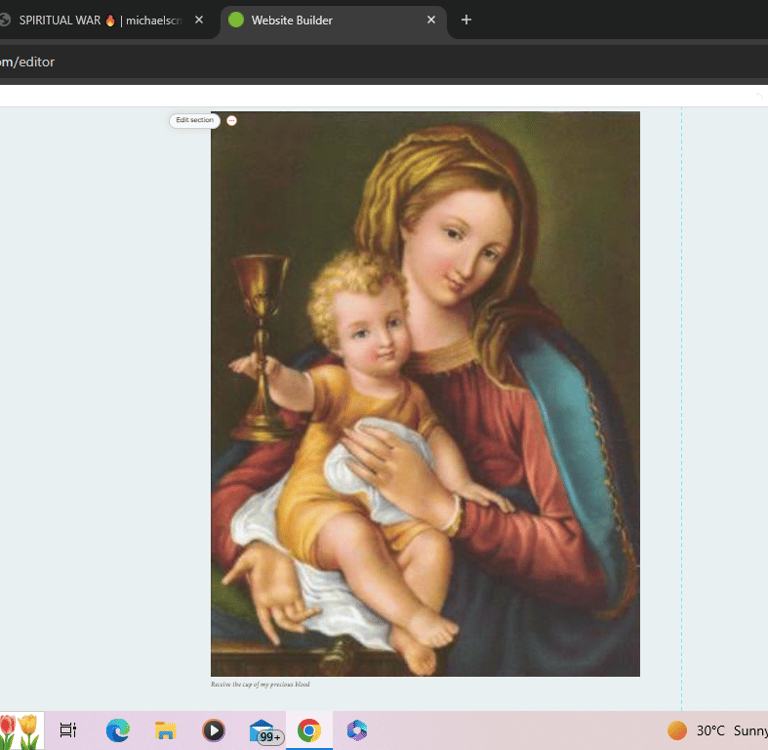
Task: Select the Madonna and Child painting image
Action: tap(425, 394)
